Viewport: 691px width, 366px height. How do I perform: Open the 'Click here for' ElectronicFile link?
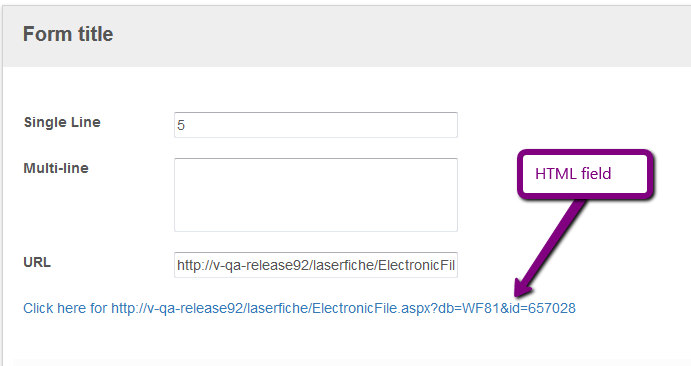coord(299,308)
